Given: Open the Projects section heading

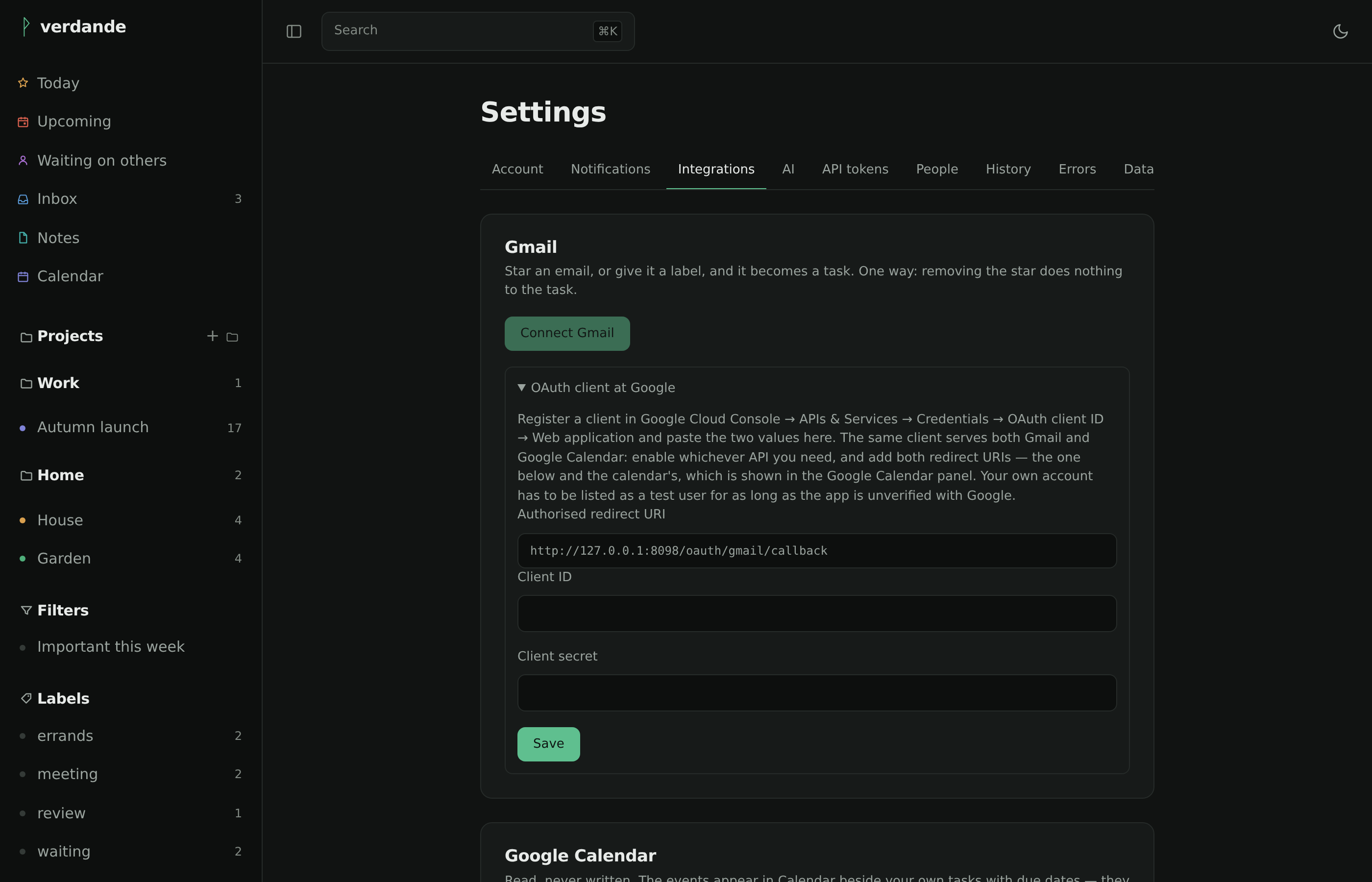Looking at the screenshot, I should (70, 336).
